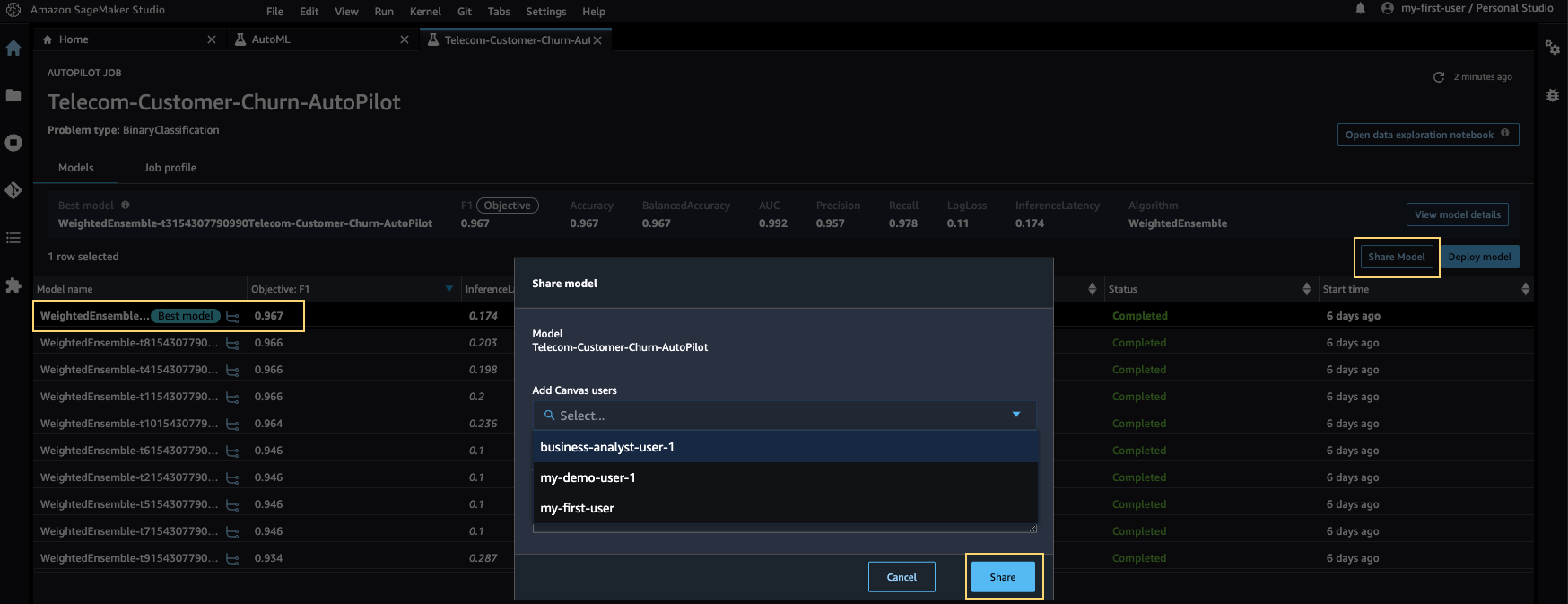
Task: Click model icon of WeightedEnsemble-t1154307790 row
Action: tap(232, 397)
